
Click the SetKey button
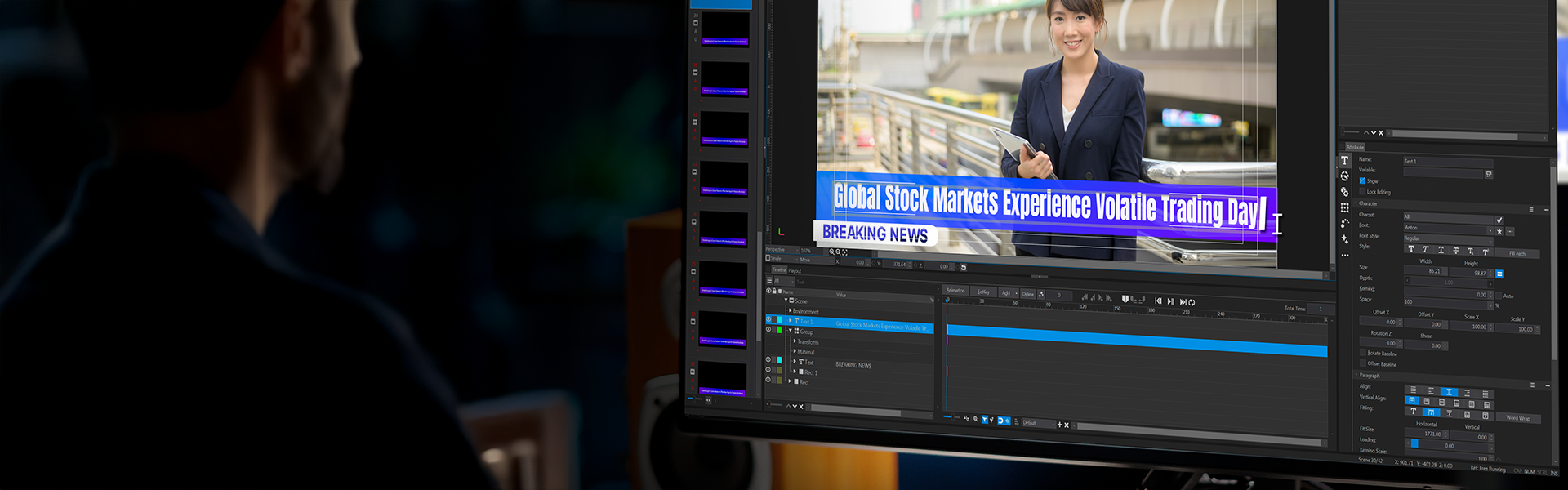point(983,292)
